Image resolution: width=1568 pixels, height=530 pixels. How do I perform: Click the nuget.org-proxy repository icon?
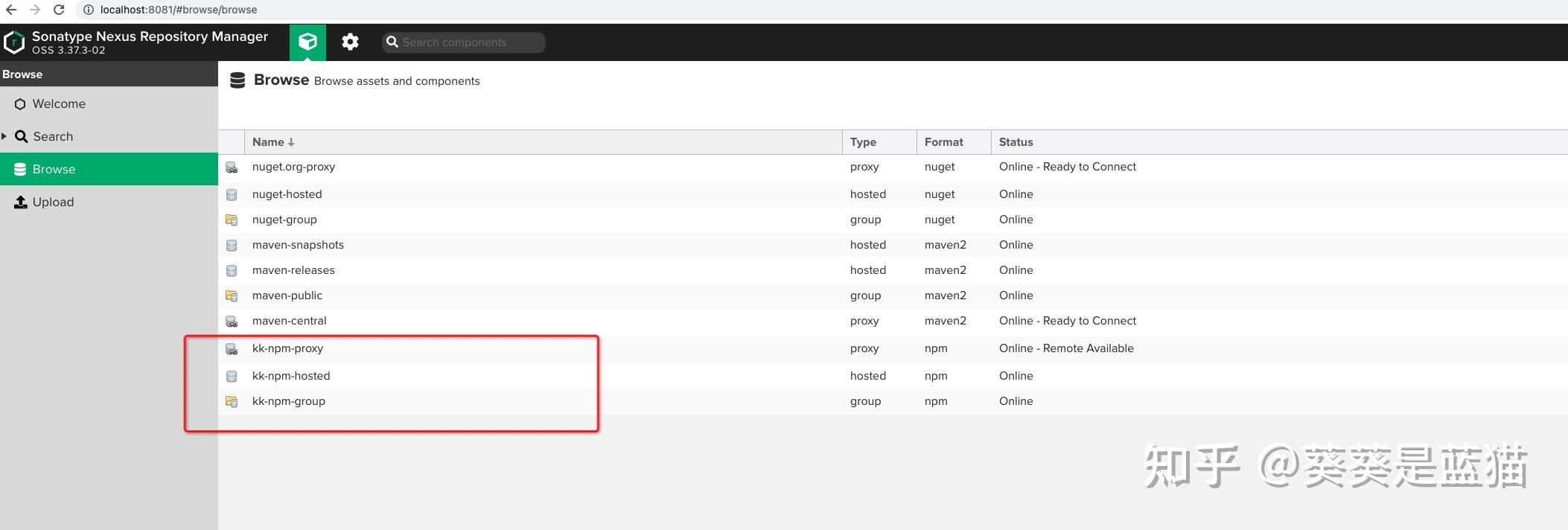tap(232, 167)
